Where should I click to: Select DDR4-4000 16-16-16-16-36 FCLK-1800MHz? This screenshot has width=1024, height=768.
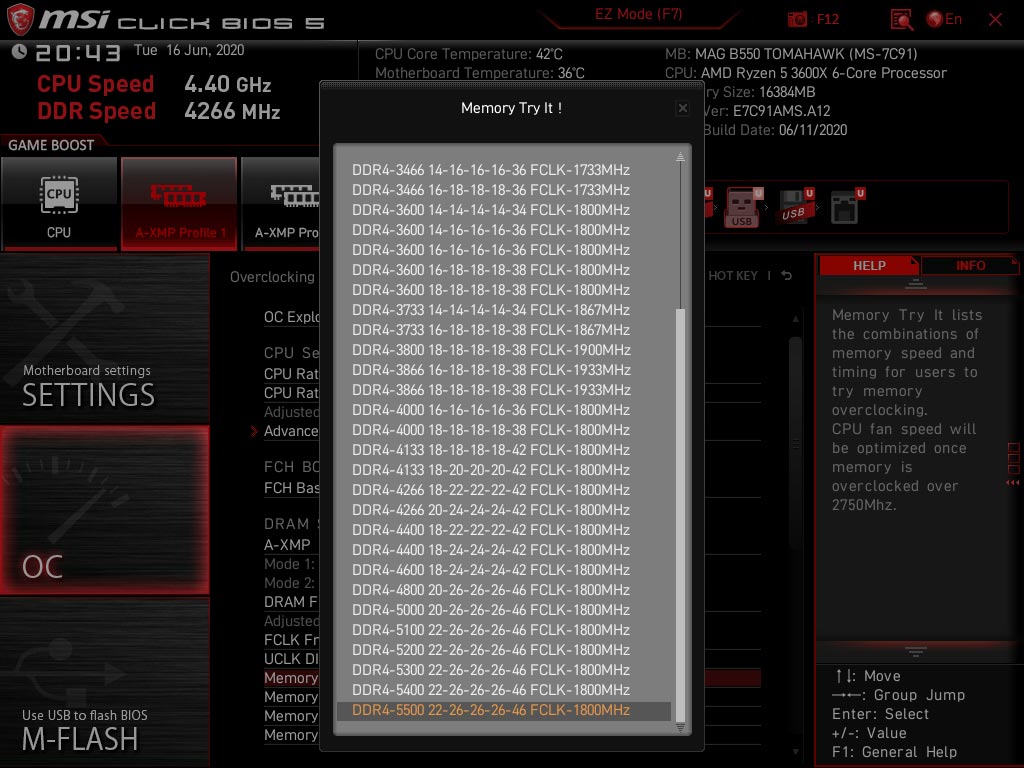490,410
